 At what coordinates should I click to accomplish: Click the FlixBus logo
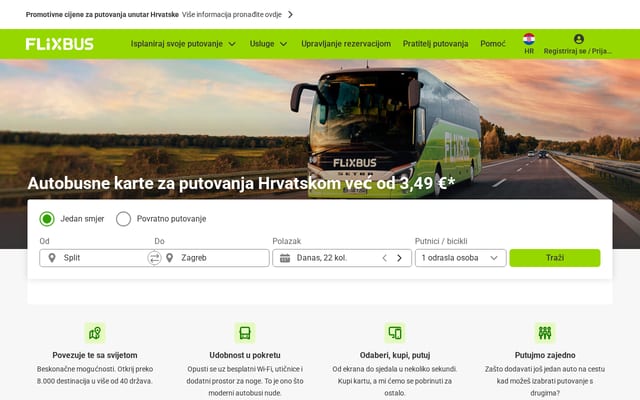pyautogui.click(x=60, y=44)
